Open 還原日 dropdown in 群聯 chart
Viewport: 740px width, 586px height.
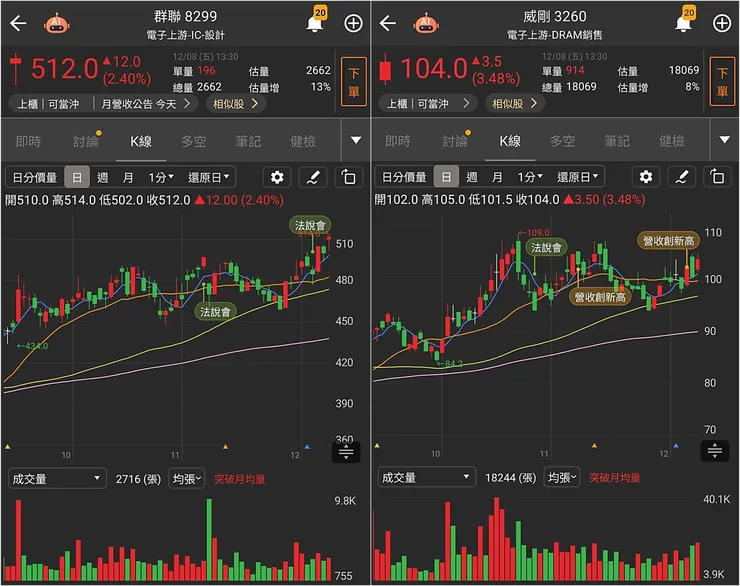pyautogui.click(x=209, y=178)
